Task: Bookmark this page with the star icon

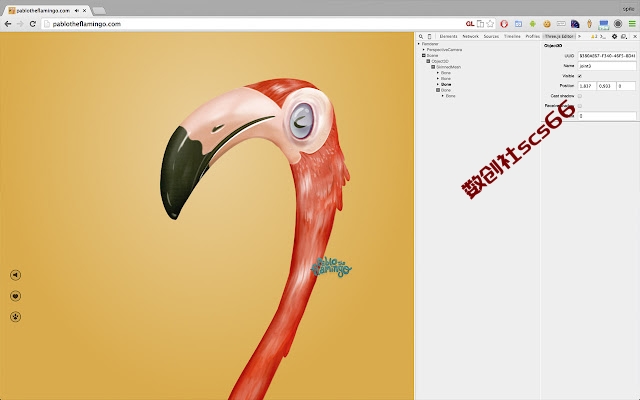Action: [x=490, y=24]
